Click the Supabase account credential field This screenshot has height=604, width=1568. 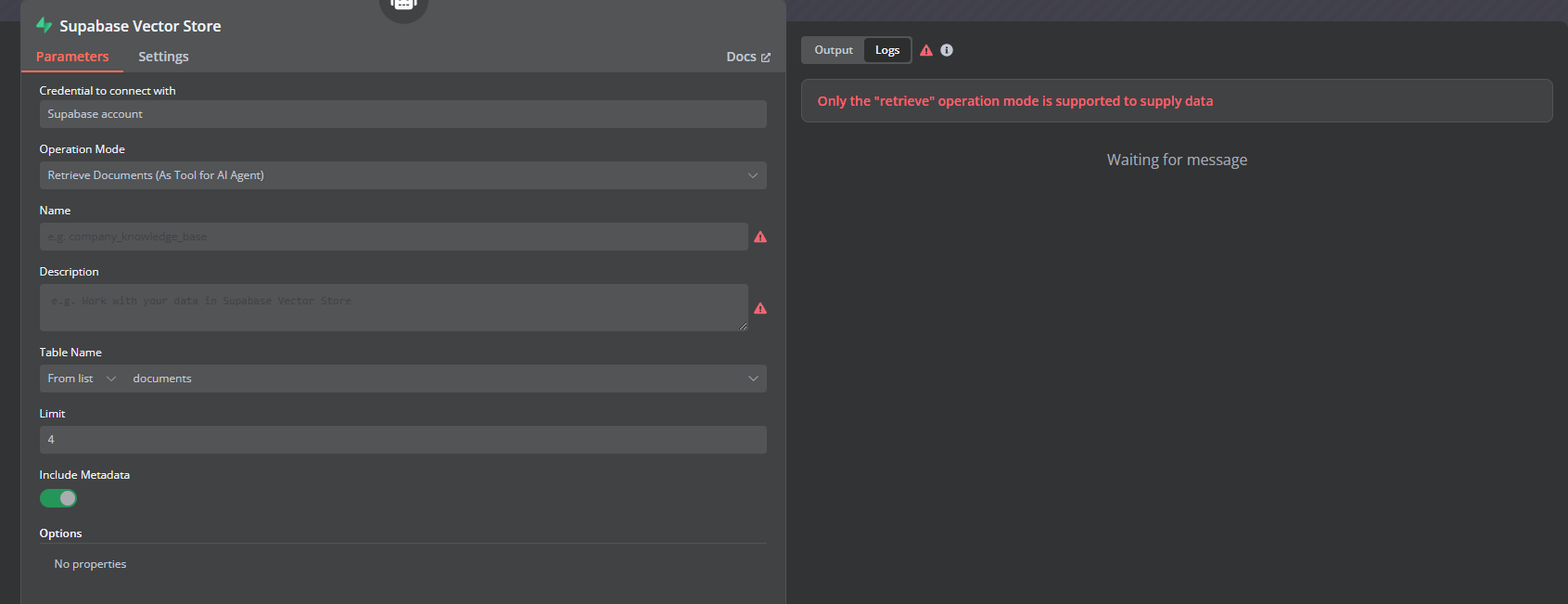click(x=402, y=114)
